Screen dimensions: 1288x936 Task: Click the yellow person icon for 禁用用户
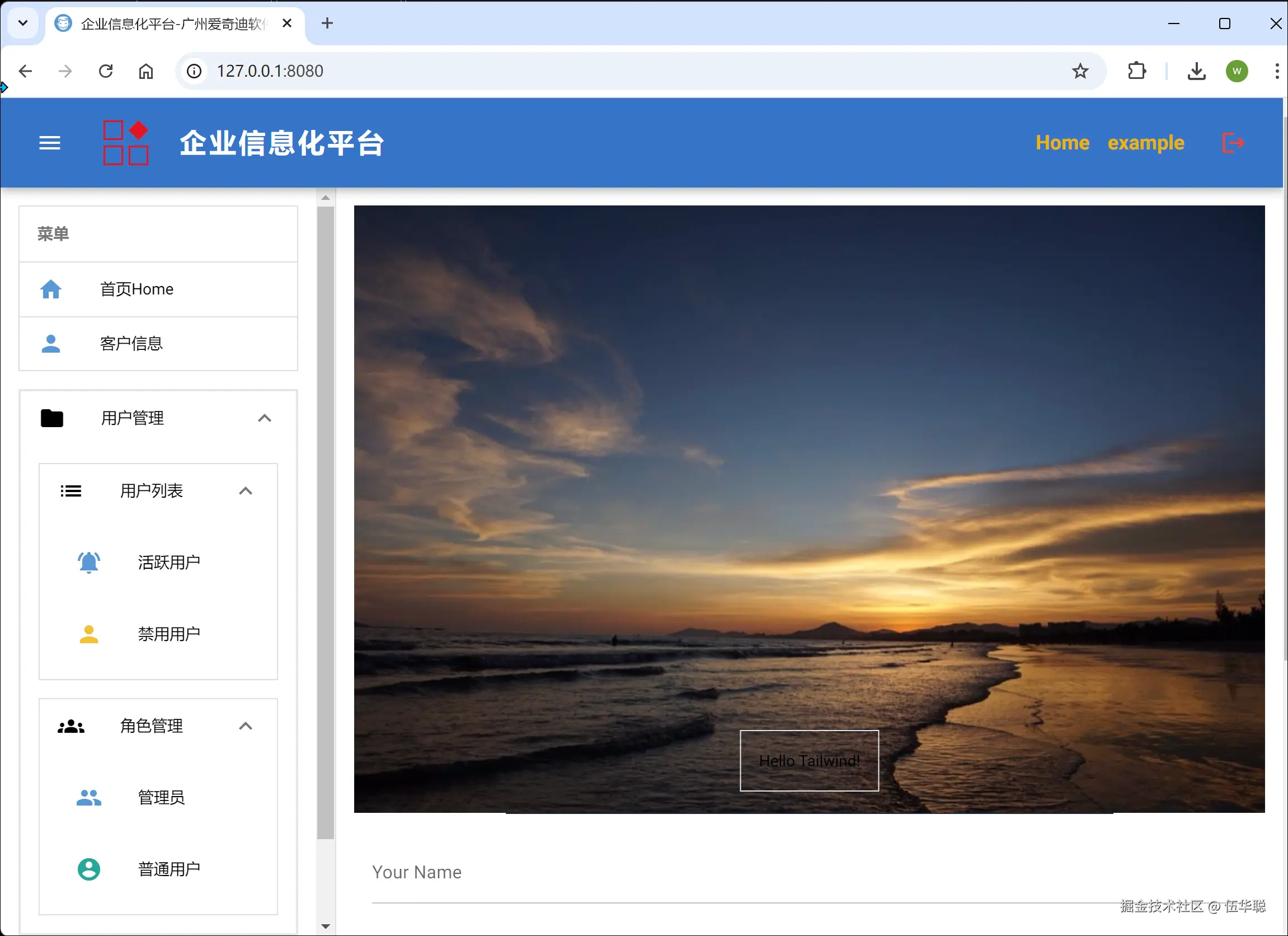(x=88, y=634)
